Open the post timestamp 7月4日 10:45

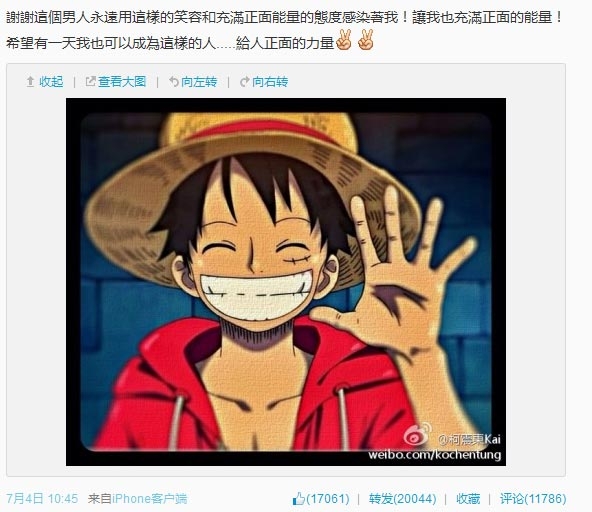click(x=42, y=499)
